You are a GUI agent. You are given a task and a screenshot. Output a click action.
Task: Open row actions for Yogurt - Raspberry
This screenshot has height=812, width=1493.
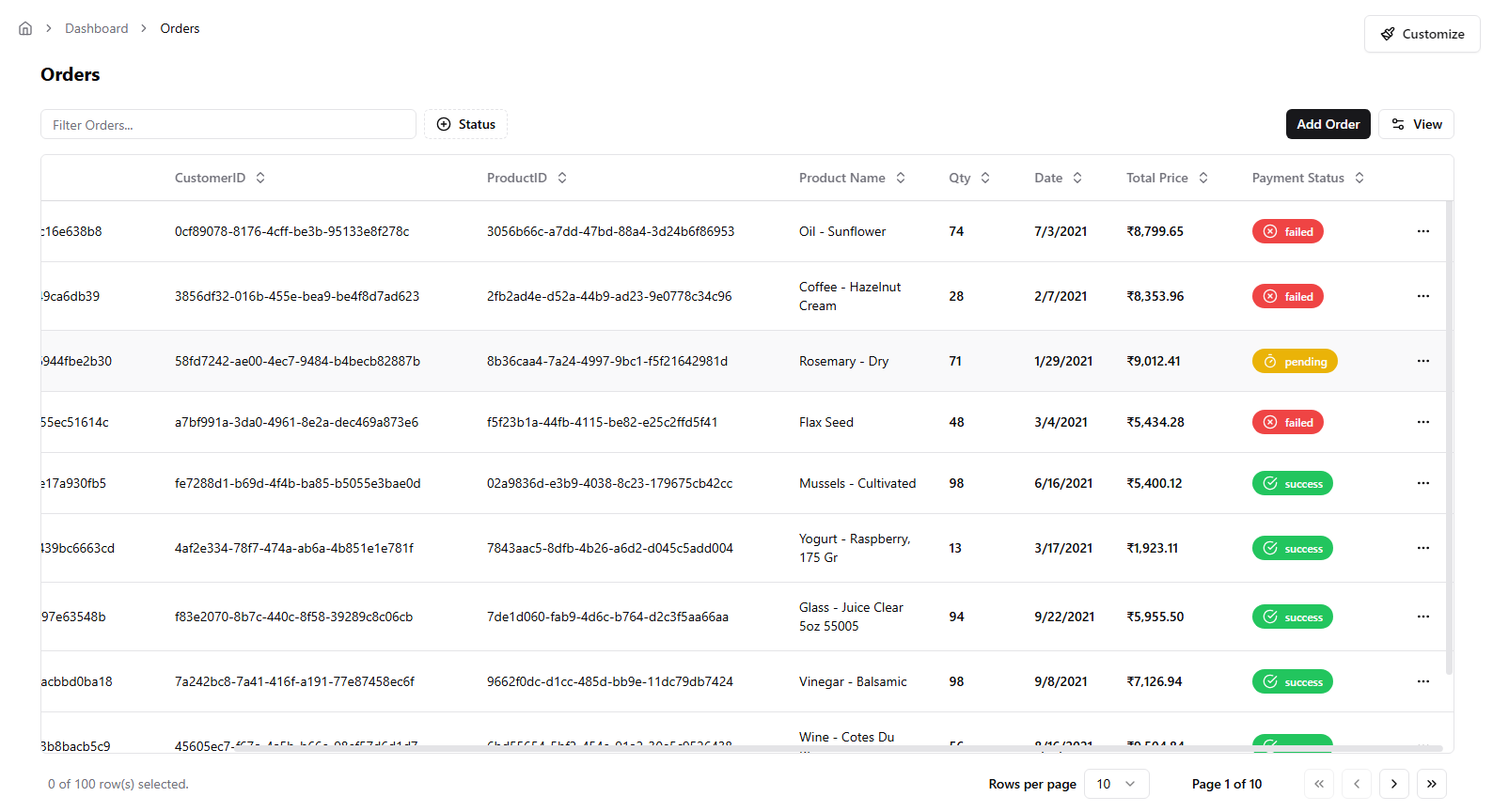[x=1423, y=548]
